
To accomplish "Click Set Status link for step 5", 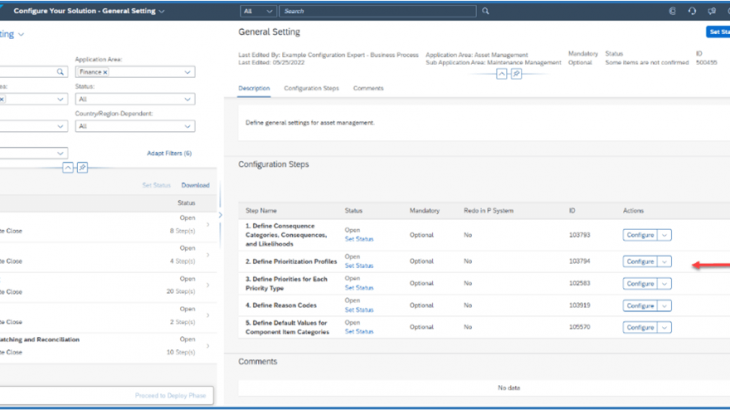I will 359,332.
